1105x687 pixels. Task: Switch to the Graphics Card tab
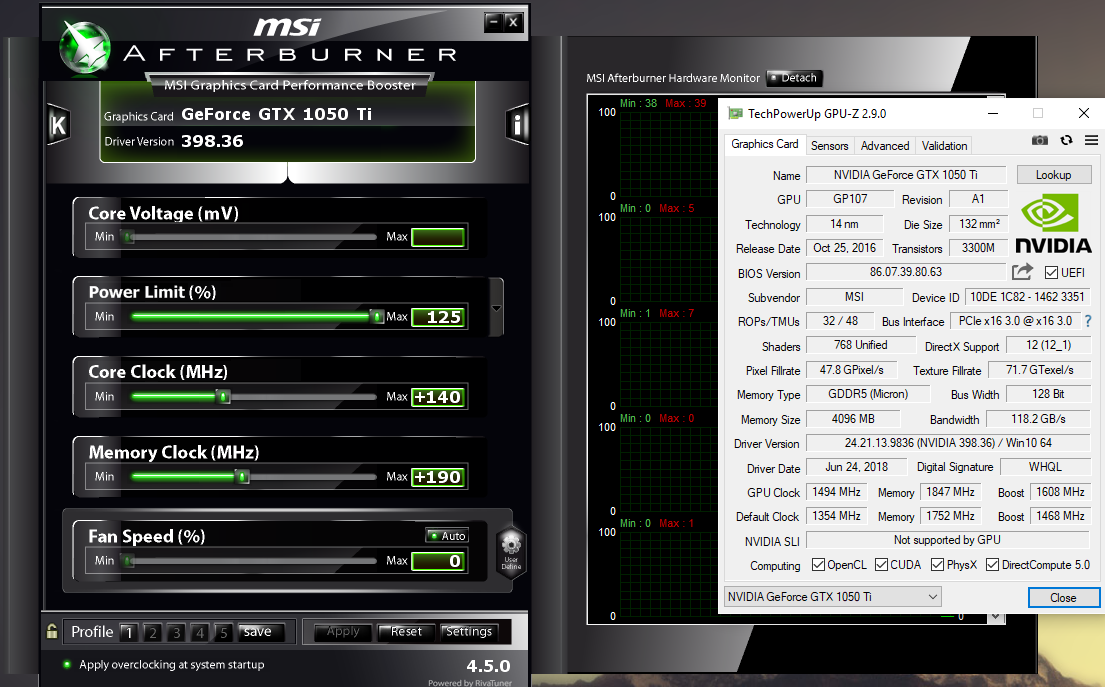[x=765, y=144]
